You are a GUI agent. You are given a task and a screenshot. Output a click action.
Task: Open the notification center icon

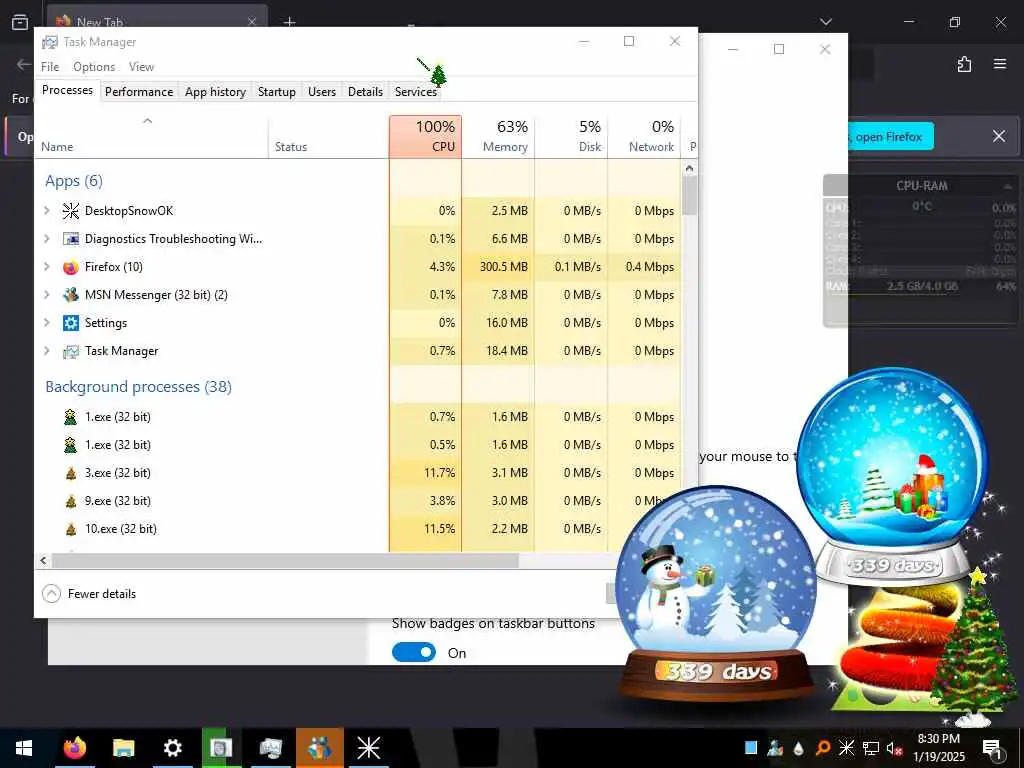tap(992, 748)
